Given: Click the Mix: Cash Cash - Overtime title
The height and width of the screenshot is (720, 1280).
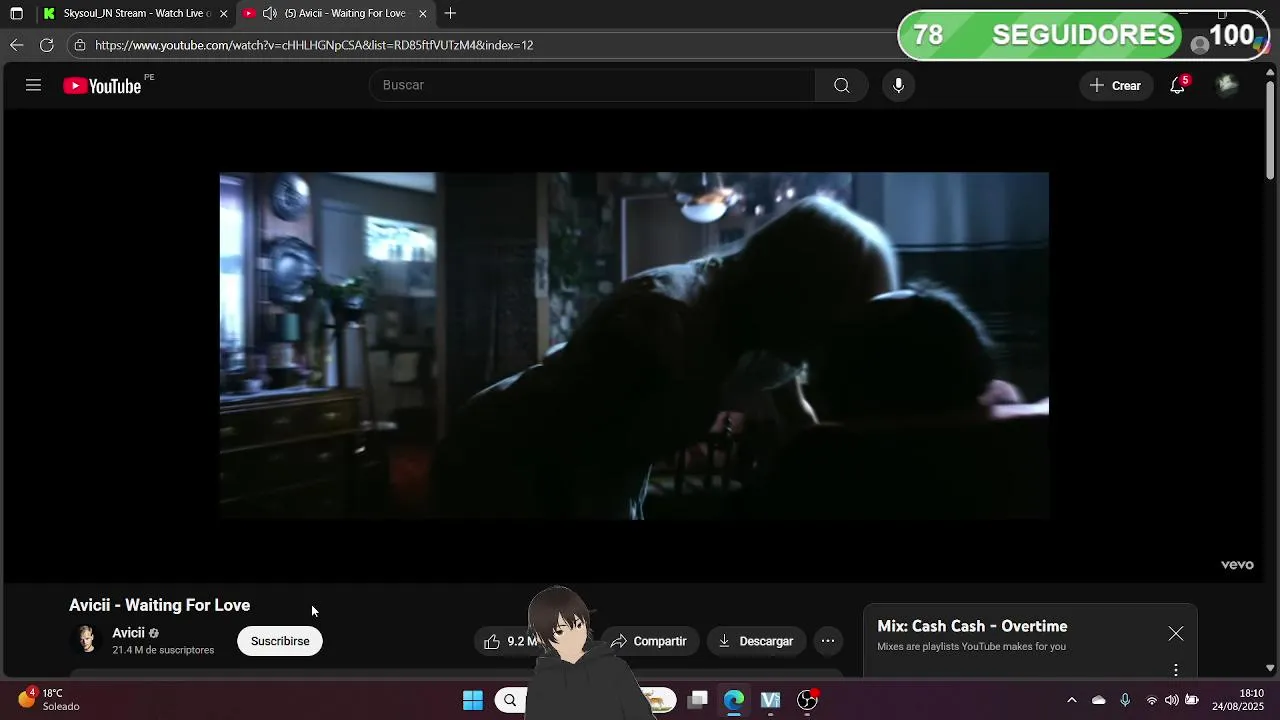Looking at the screenshot, I should 972,626.
